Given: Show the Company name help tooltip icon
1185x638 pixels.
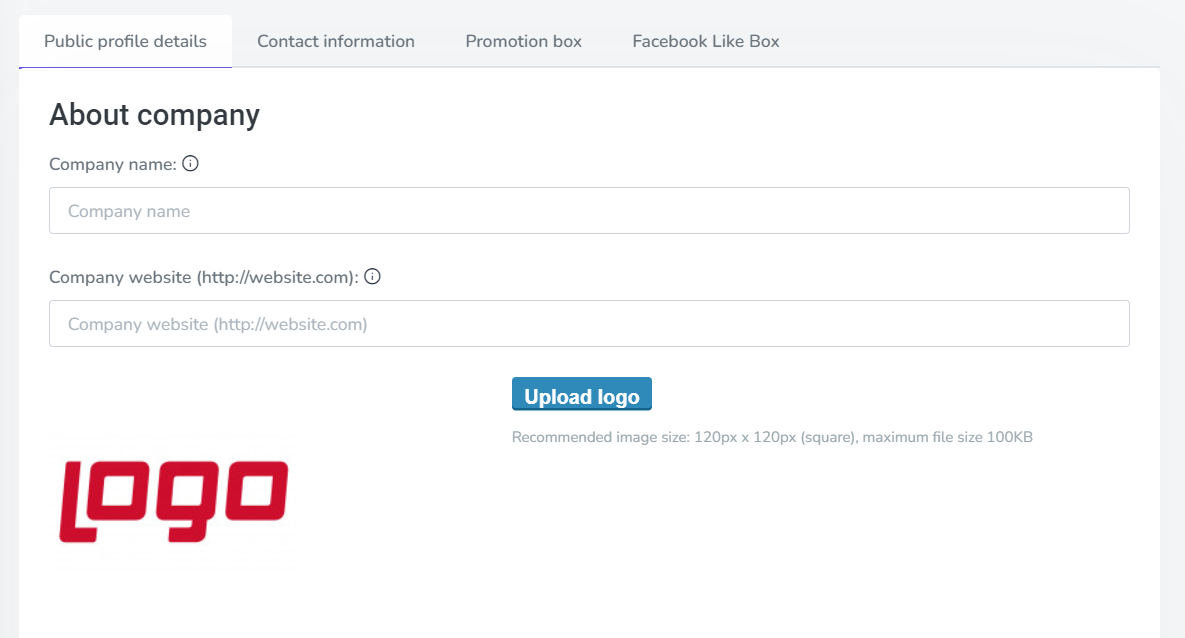Looking at the screenshot, I should [190, 163].
